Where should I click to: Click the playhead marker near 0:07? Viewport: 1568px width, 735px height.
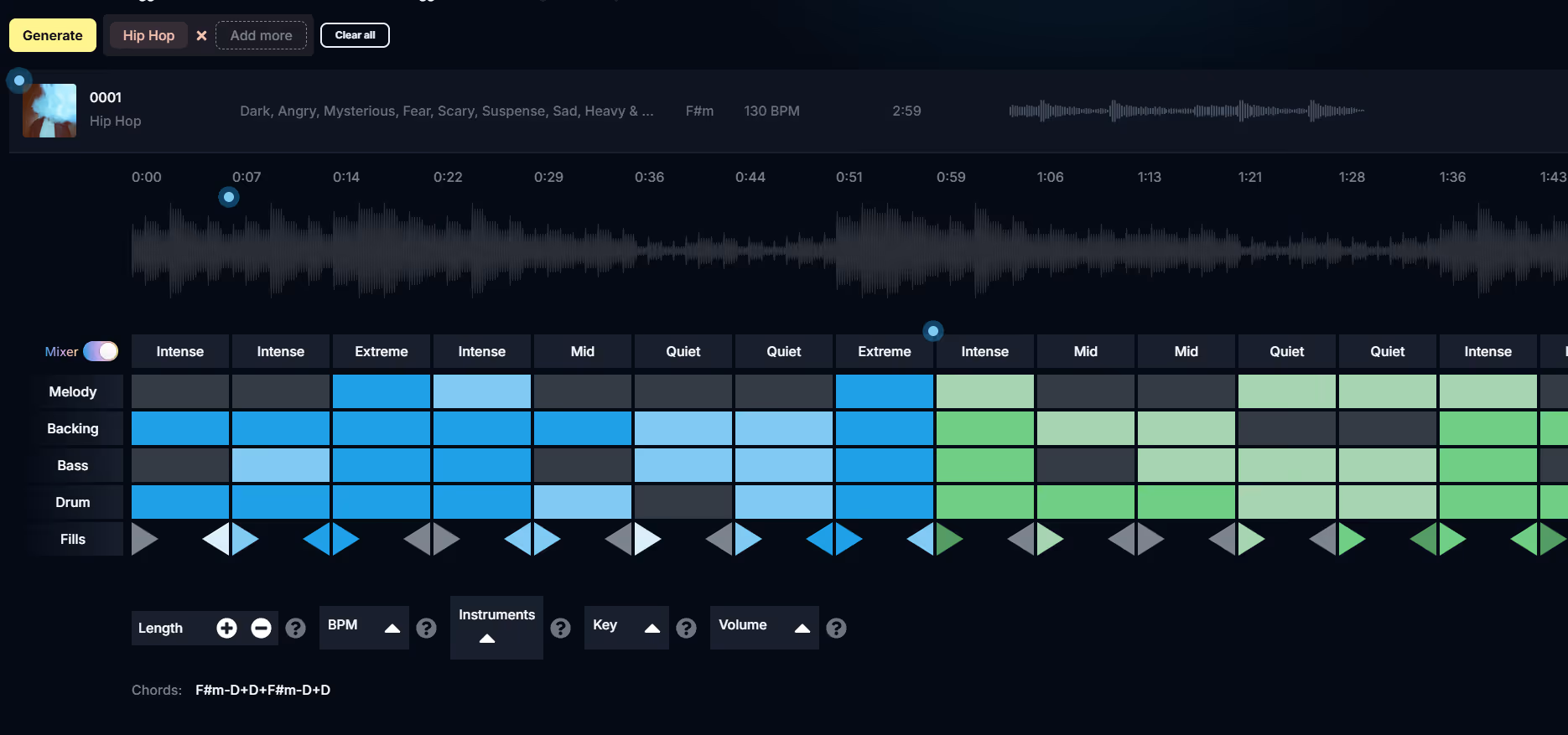[x=229, y=197]
